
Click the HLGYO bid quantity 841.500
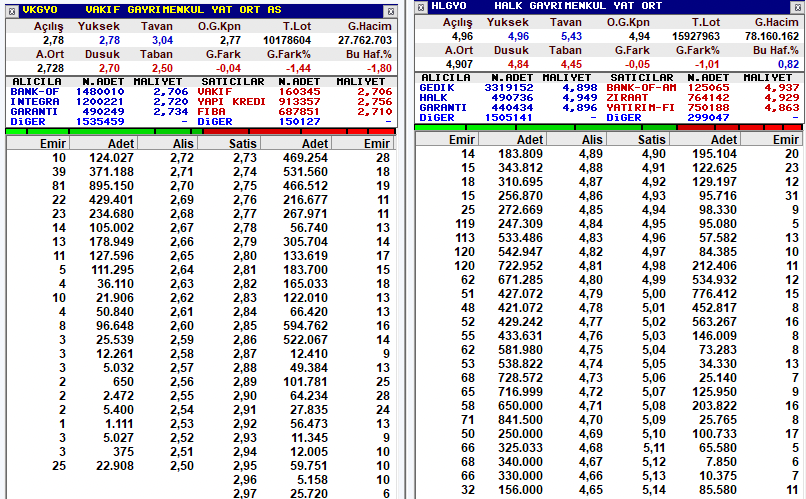(x=520, y=420)
